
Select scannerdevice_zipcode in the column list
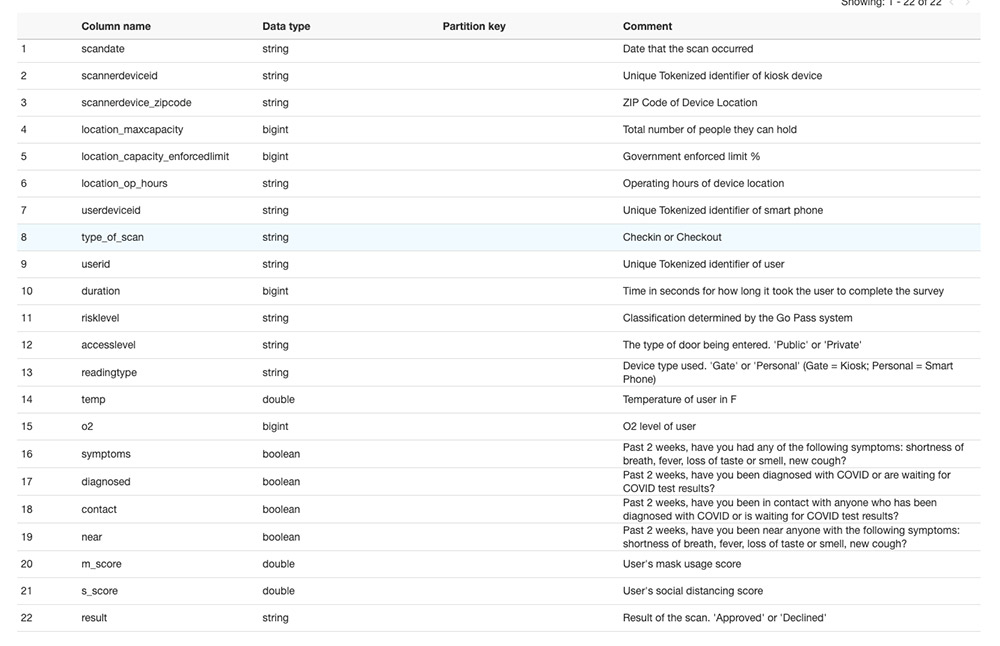tap(136, 102)
